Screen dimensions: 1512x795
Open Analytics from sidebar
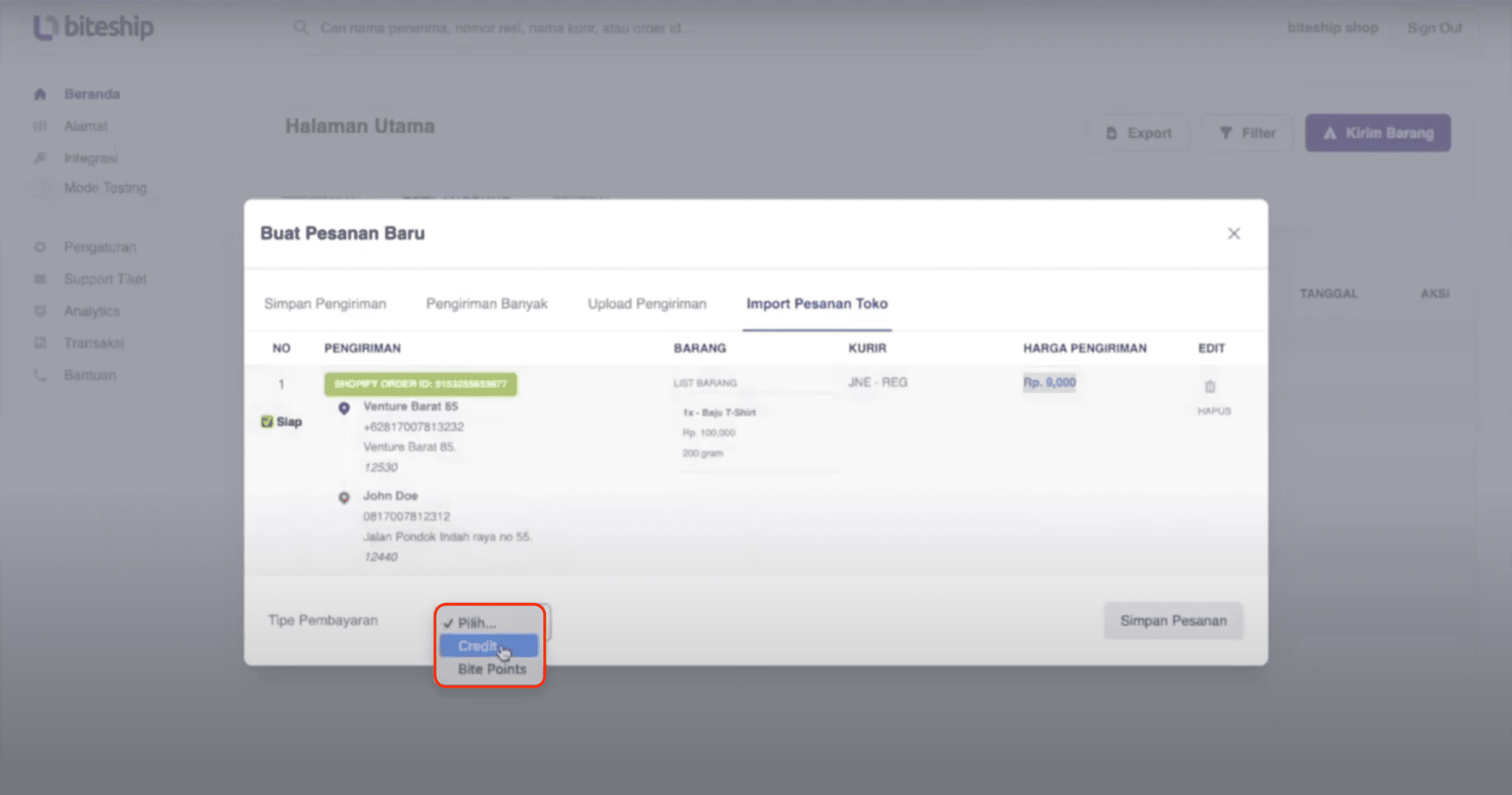pyautogui.click(x=92, y=311)
